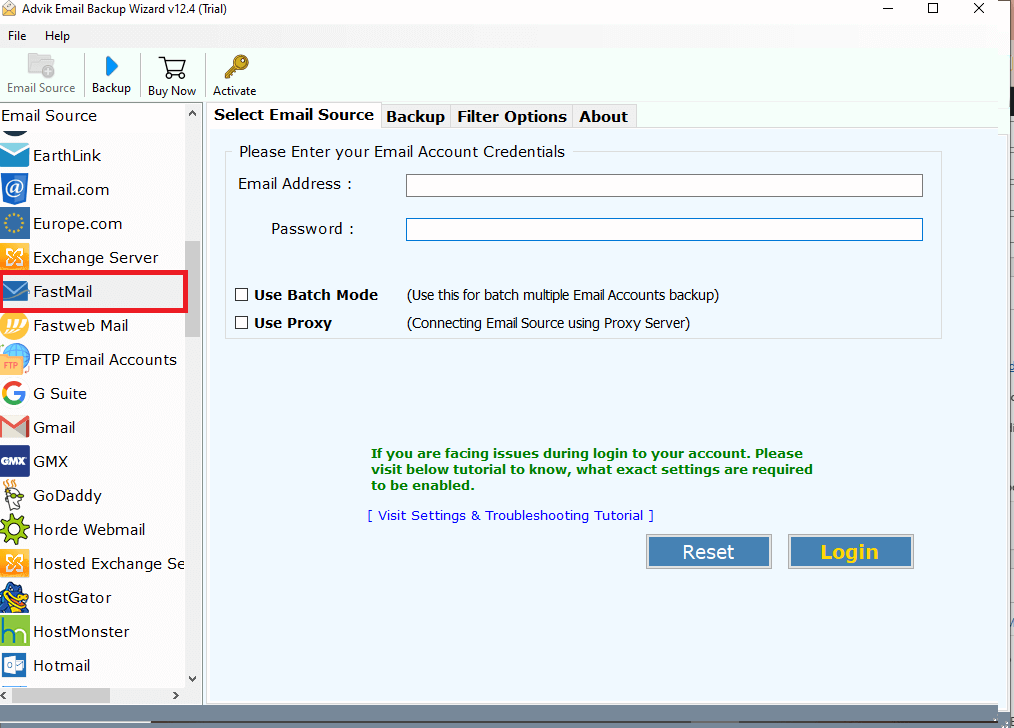Select the Exchange Server entry text
The height and width of the screenshot is (728, 1014).
tap(96, 257)
